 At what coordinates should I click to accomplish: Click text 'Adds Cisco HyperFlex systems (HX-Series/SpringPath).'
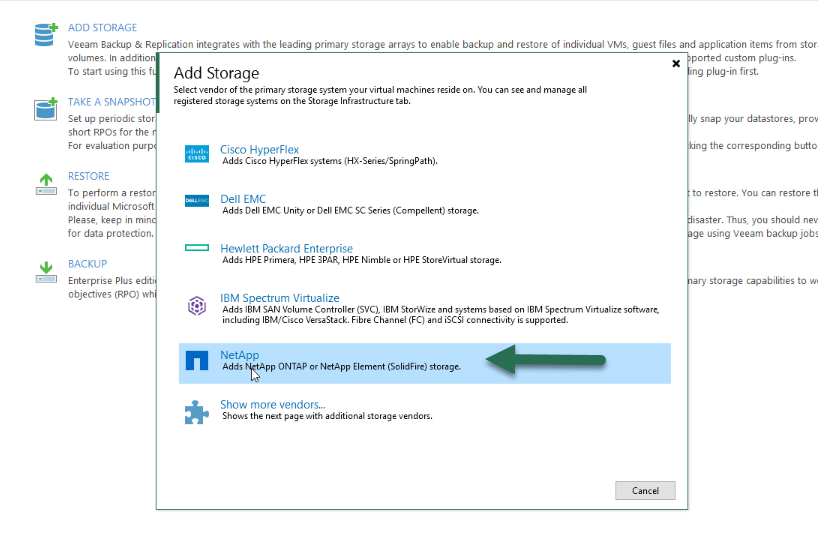click(330, 161)
